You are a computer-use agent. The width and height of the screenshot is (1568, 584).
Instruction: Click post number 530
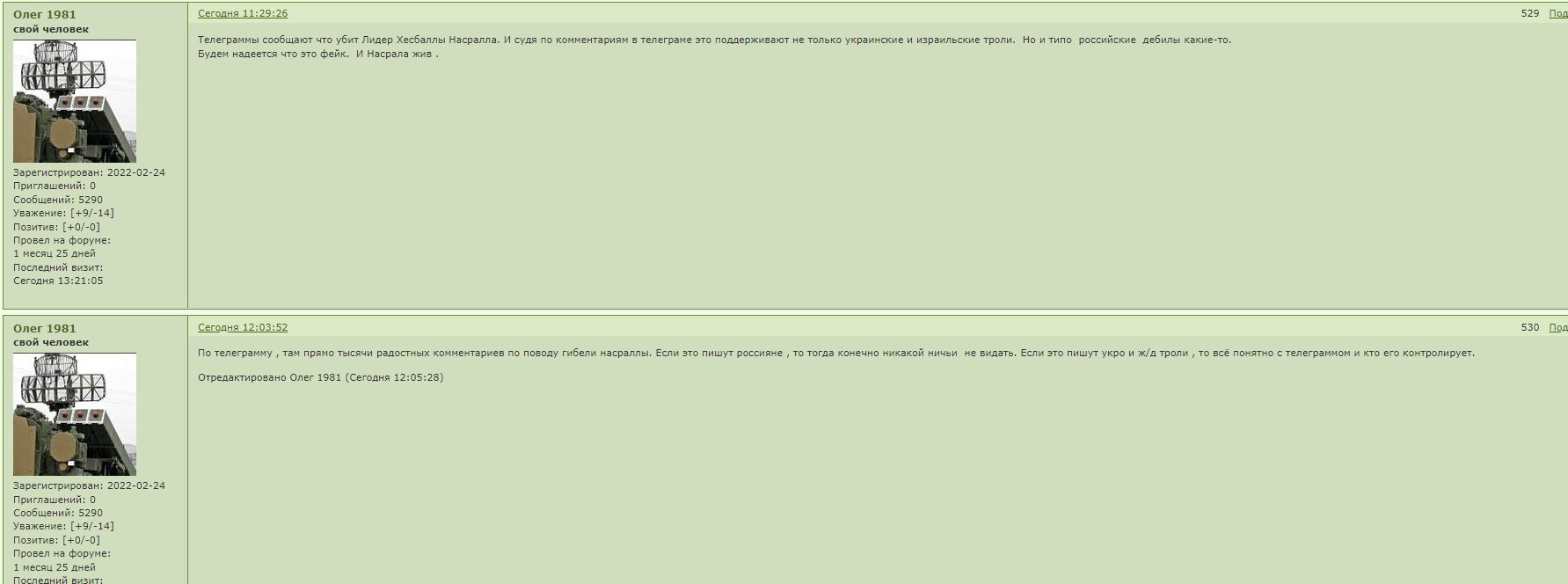pos(1530,327)
